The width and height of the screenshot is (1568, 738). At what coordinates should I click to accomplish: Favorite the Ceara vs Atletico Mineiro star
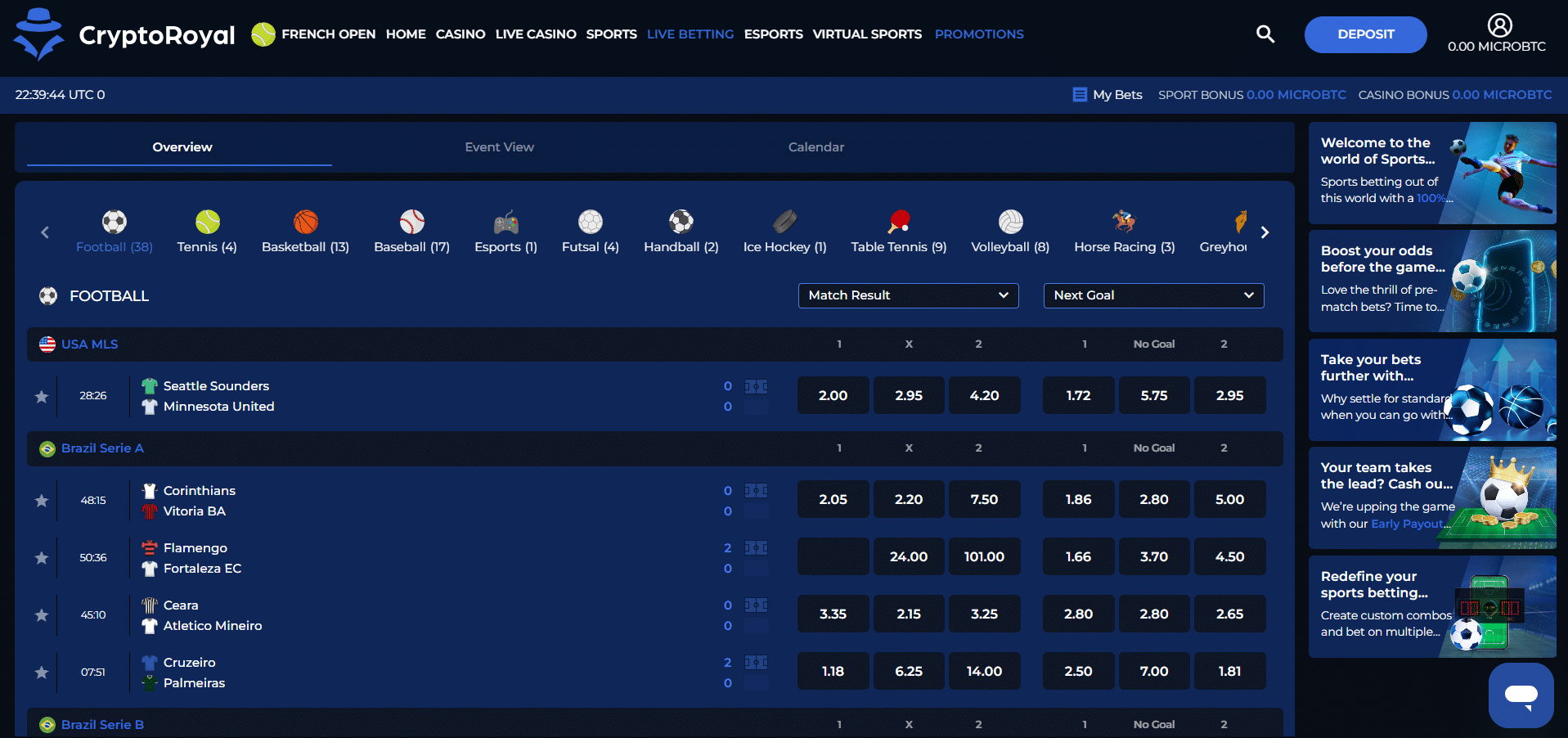[42, 614]
